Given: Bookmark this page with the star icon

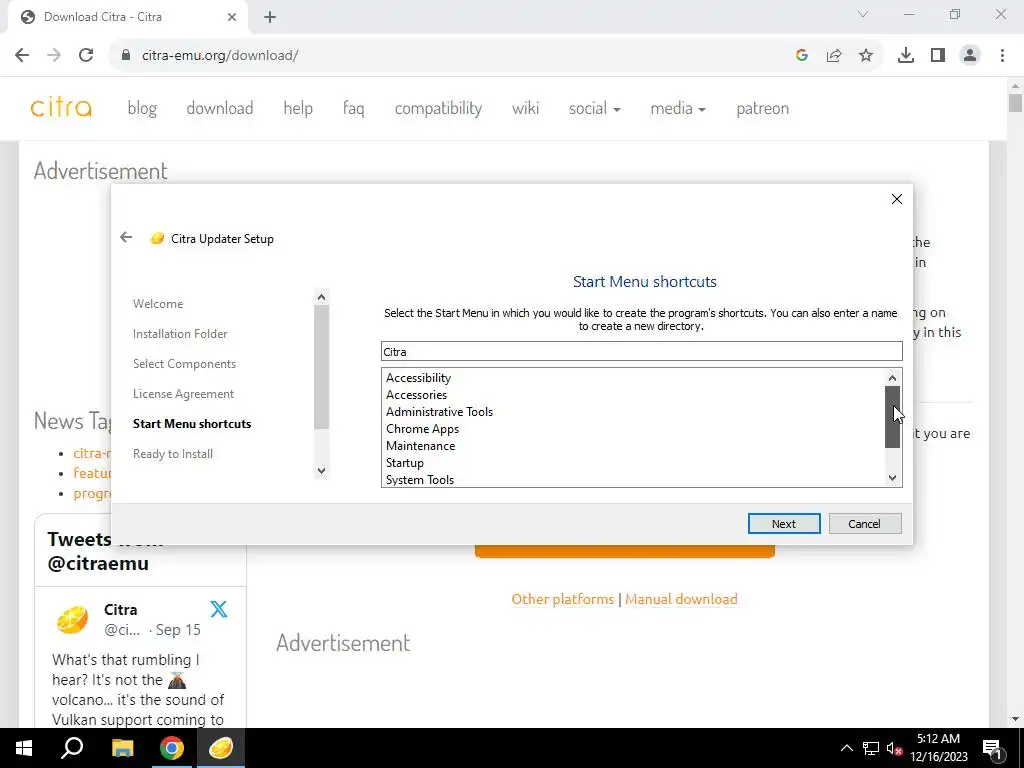Looking at the screenshot, I should [x=866, y=56].
